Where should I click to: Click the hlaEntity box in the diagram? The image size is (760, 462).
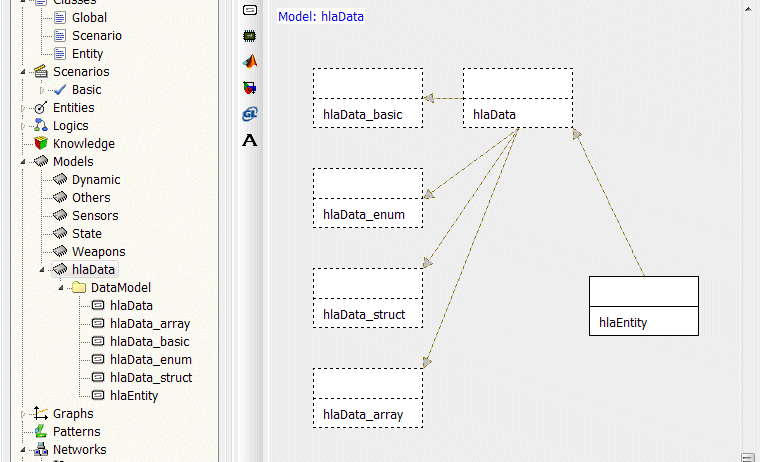(643, 305)
